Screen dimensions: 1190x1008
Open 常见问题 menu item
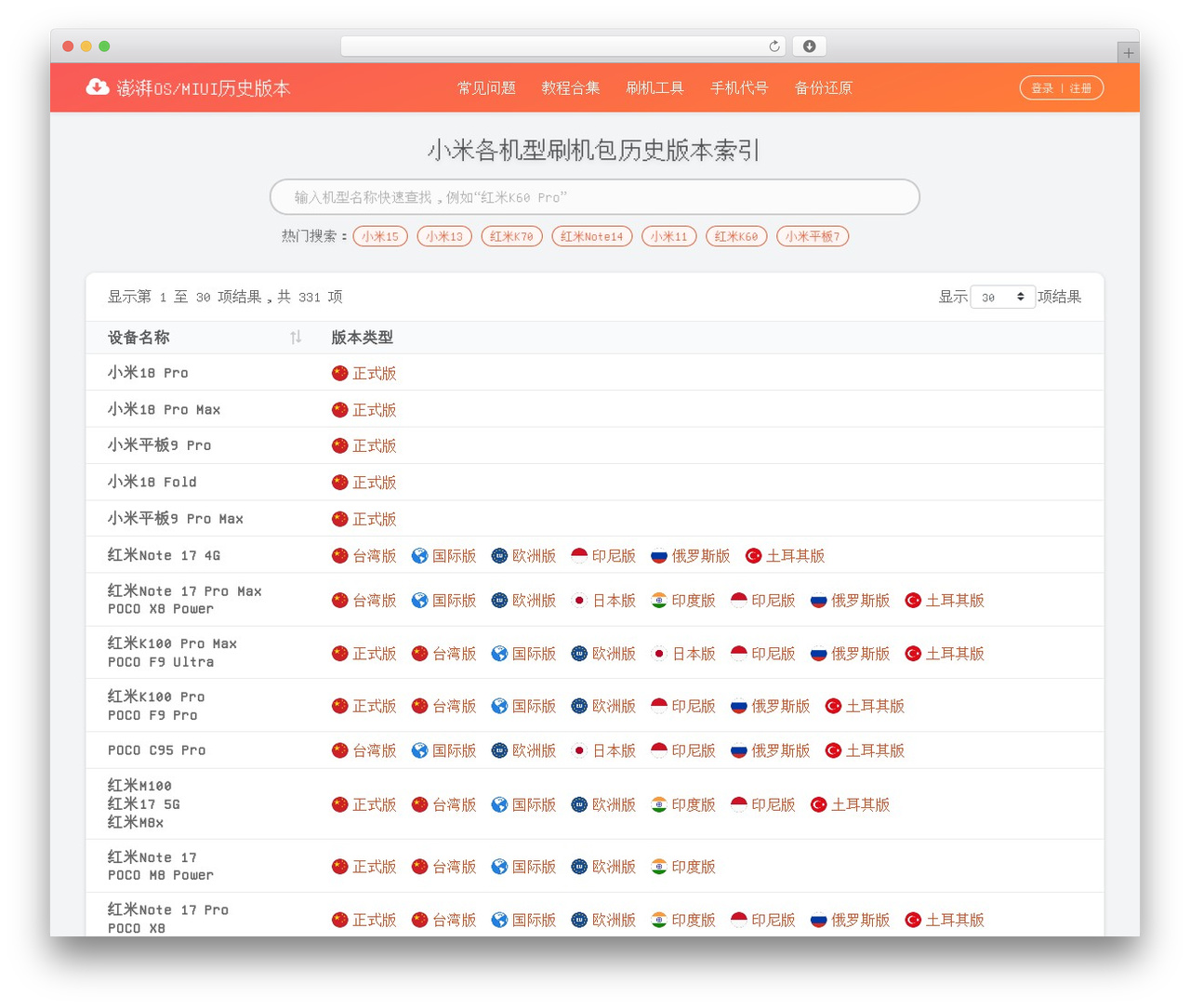click(x=486, y=87)
